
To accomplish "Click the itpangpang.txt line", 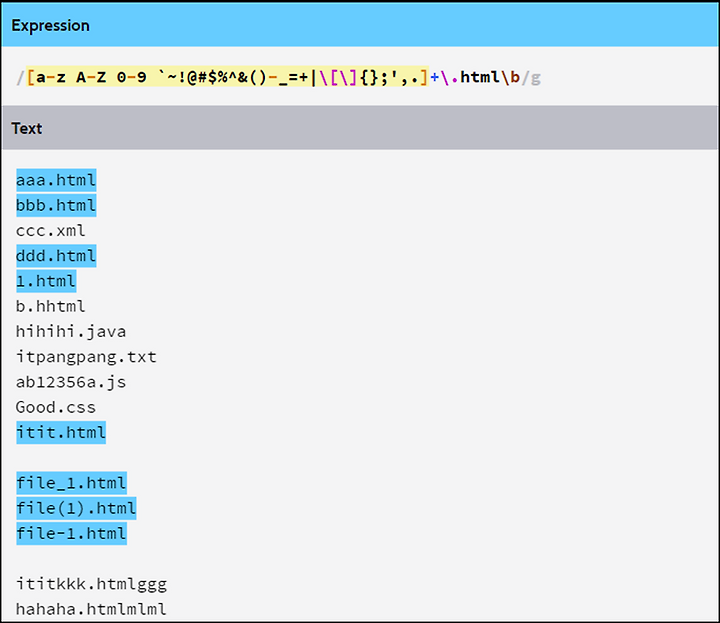I will 86,357.
